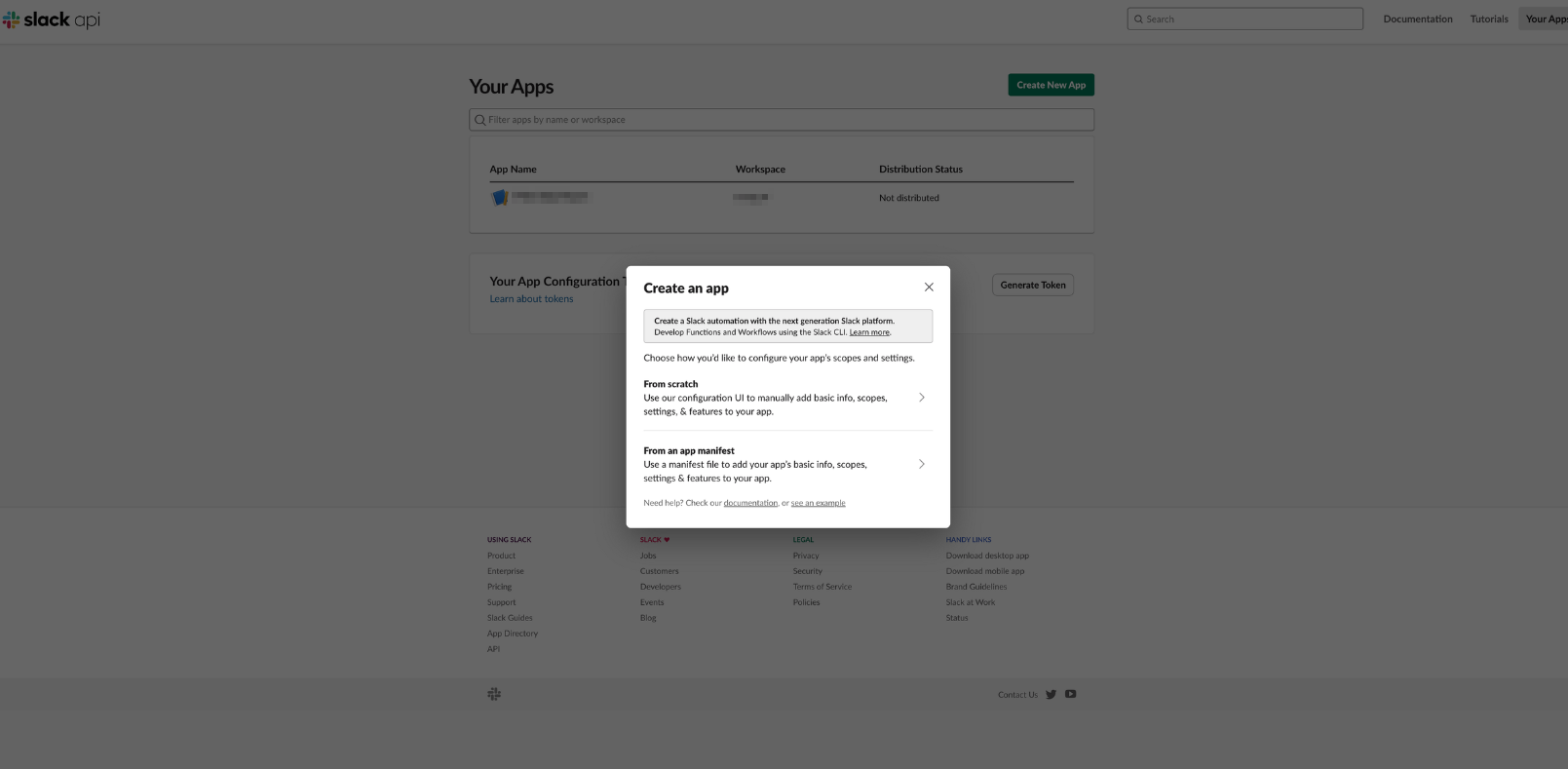Open the footer Developers link
The image size is (1568, 769).
(x=661, y=587)
